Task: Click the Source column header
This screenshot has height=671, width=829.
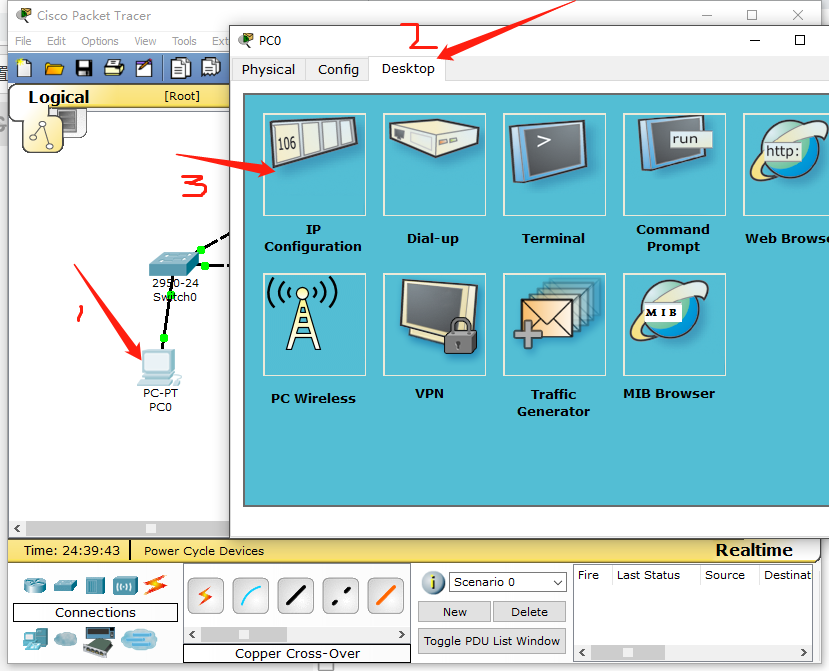Action: click(724, 575)
